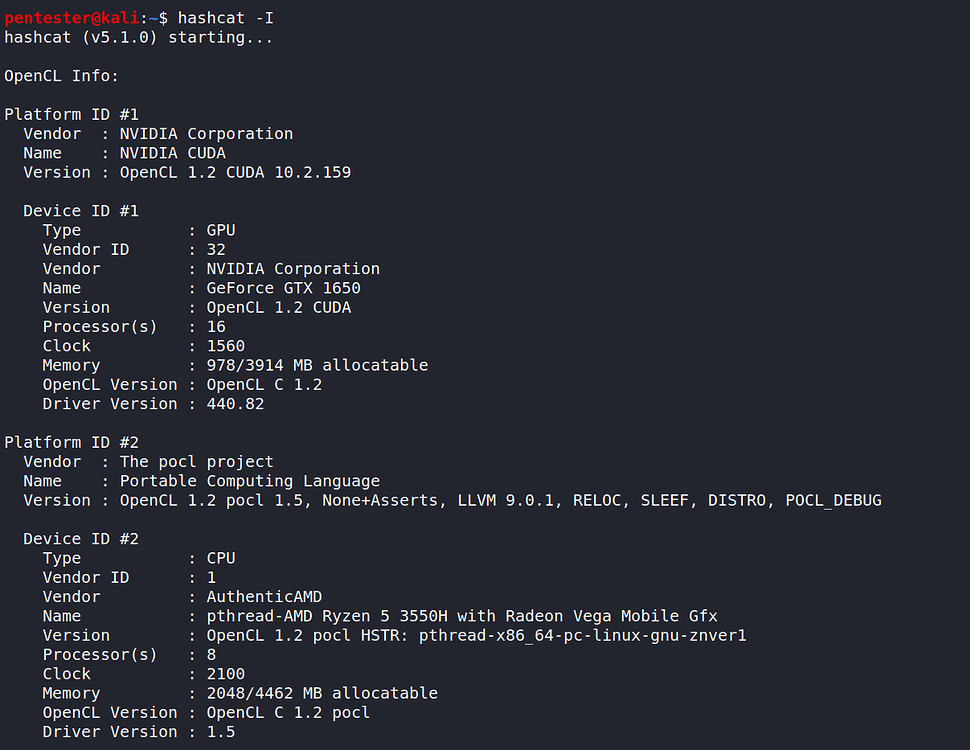Click 'POCL_DEBUG' in the version line
The image size is (970, 750).
pos(833,500)
